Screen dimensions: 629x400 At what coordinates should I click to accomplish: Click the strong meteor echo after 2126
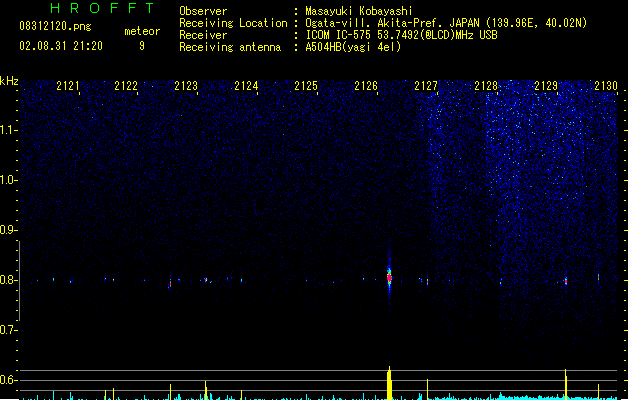pyautogui.click(x=389, y=277)
